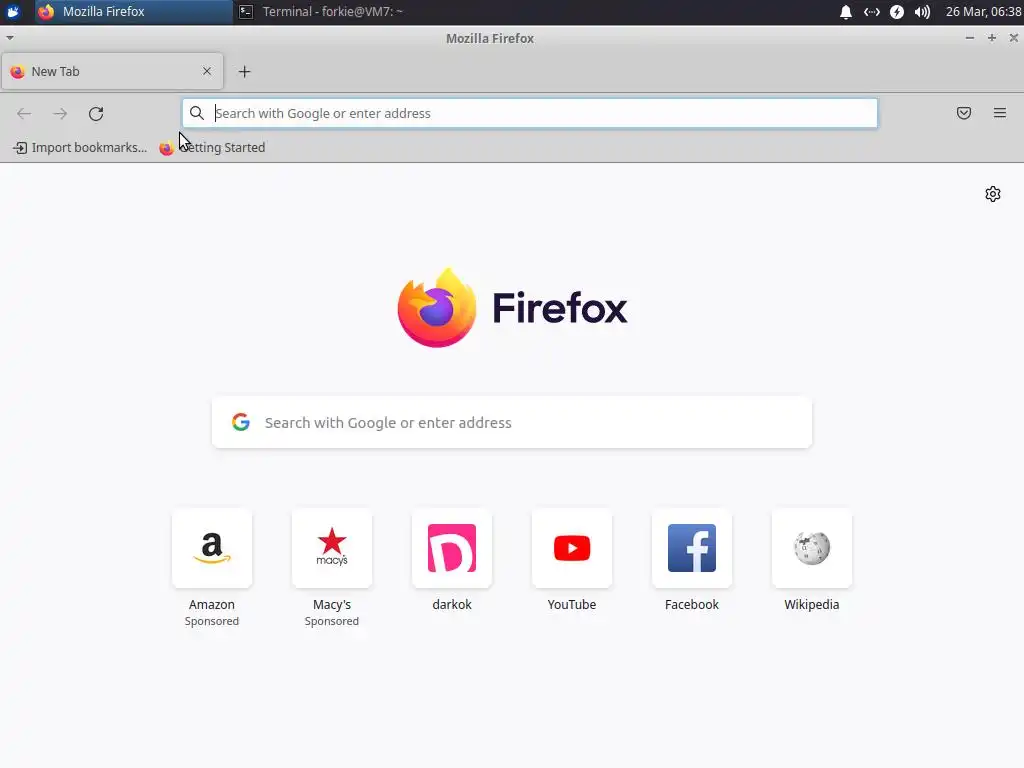Focus the URL address bar field
The height and width of the screenshot is (768, 1024).
[530, 113]
